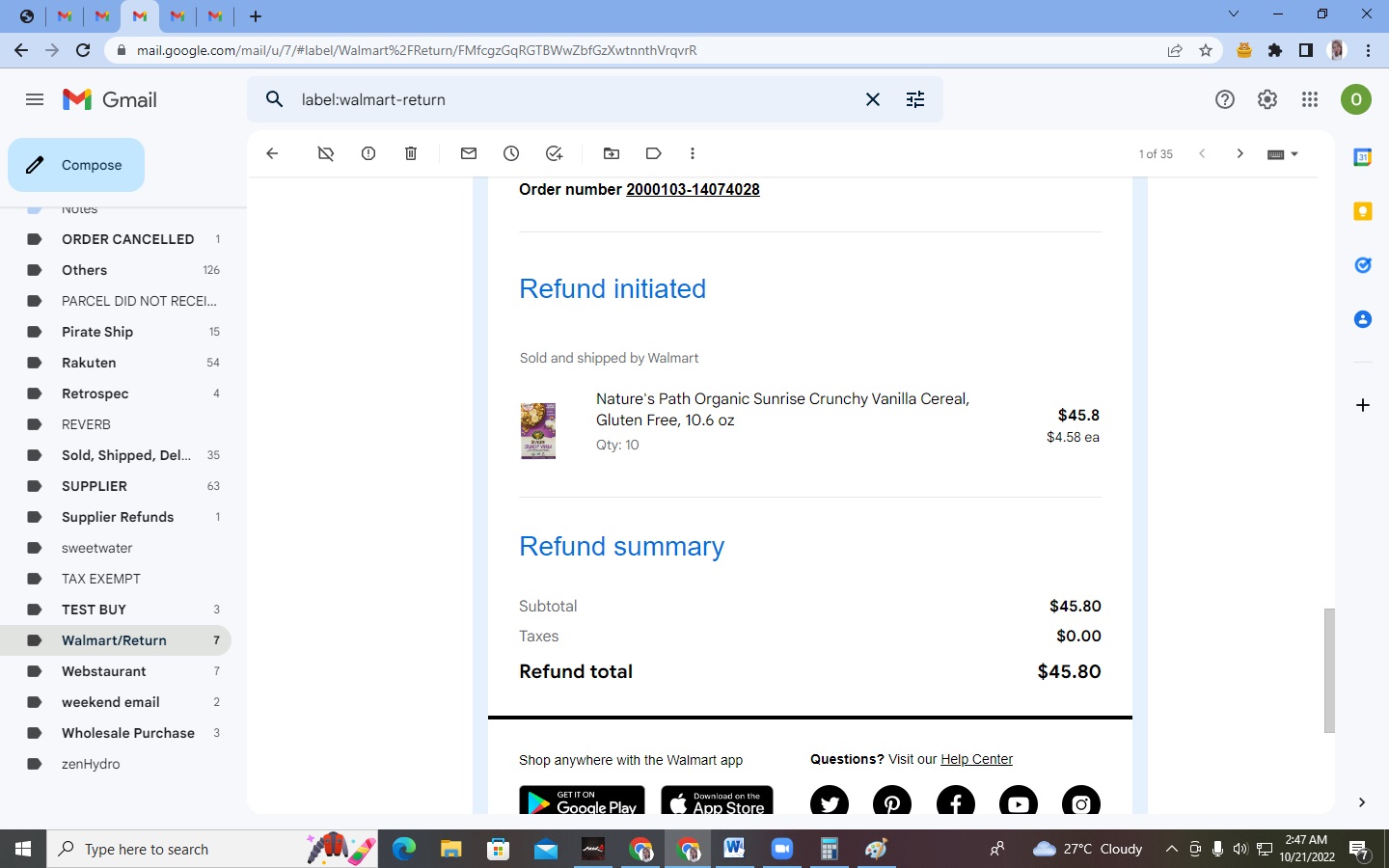Mark this email as unread

tap(469, 153)
